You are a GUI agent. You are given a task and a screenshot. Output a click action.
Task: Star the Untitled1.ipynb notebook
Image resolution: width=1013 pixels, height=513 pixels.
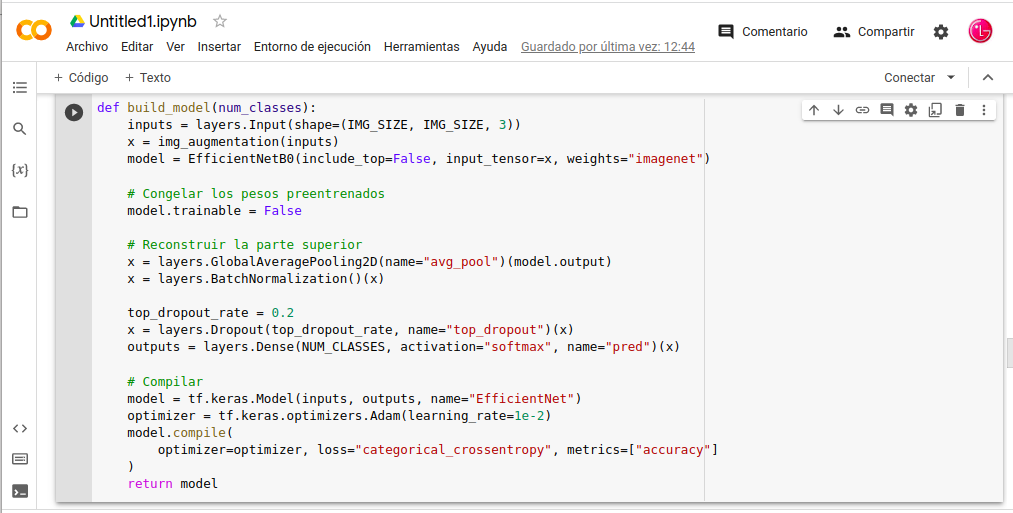pyautogui.click(x=221, y=21)
